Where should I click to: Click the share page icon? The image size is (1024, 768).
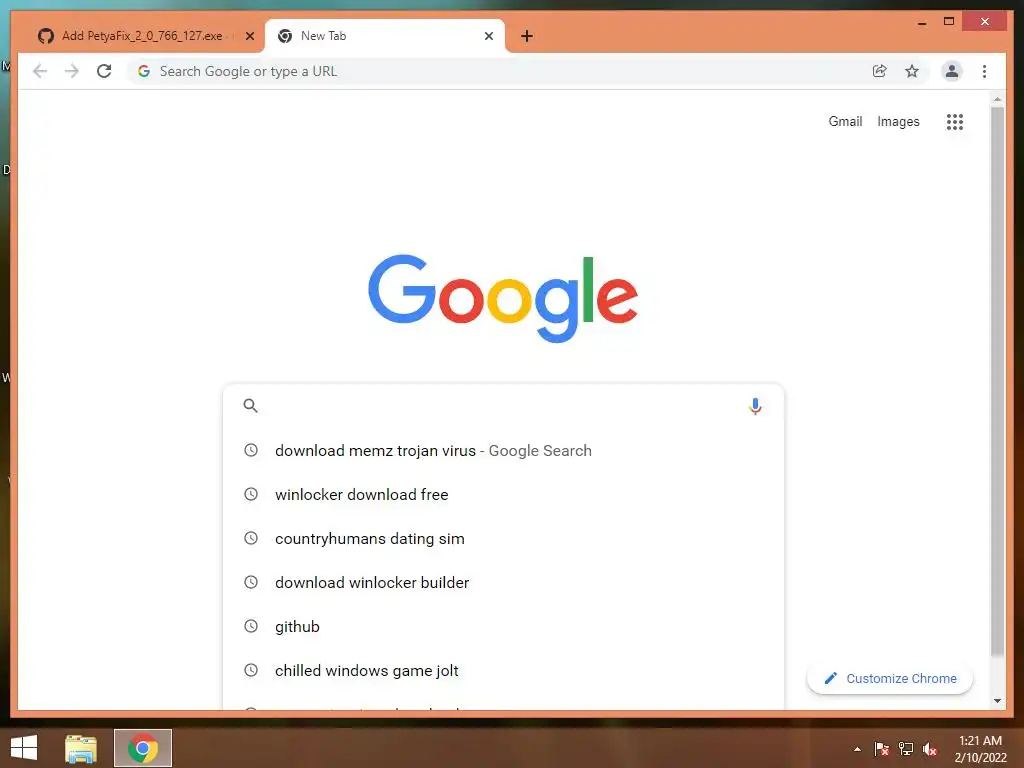(880, 71)
